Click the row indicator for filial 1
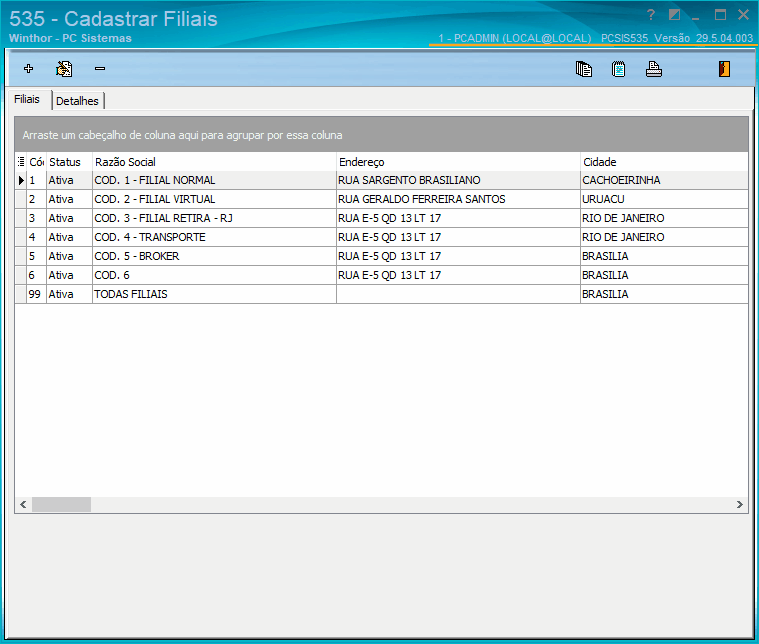Screen dimensions: 759x644 [21, 180]
